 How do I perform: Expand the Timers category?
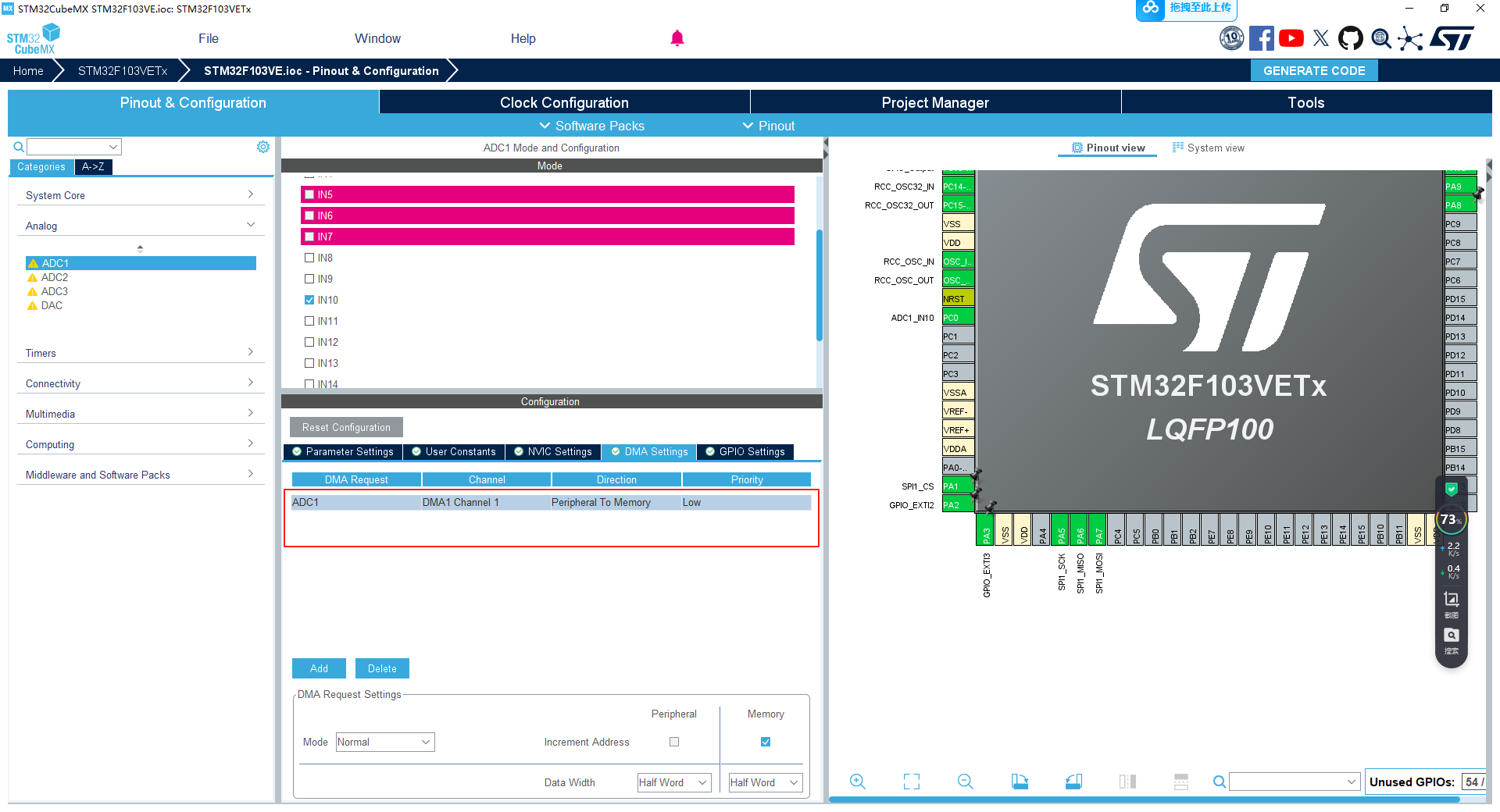pyautogui.click(x=141, y=353)
